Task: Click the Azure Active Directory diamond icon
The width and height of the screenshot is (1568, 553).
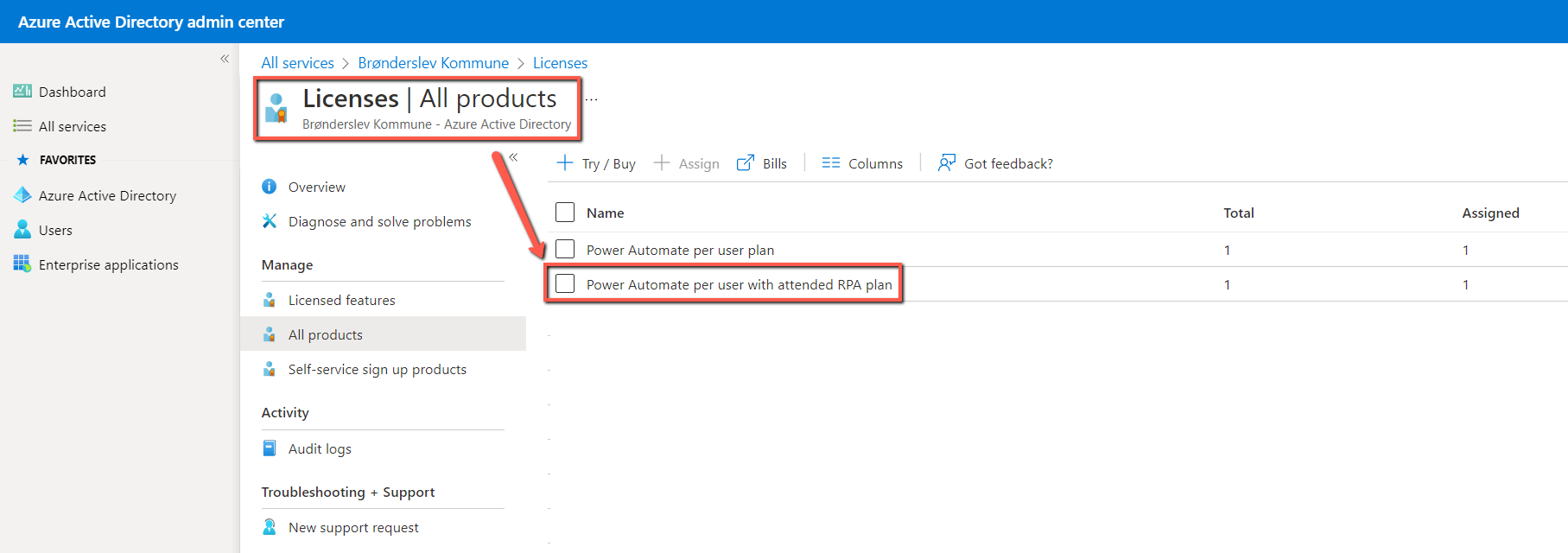Action: pyautogui.click(x=22, y=195)
